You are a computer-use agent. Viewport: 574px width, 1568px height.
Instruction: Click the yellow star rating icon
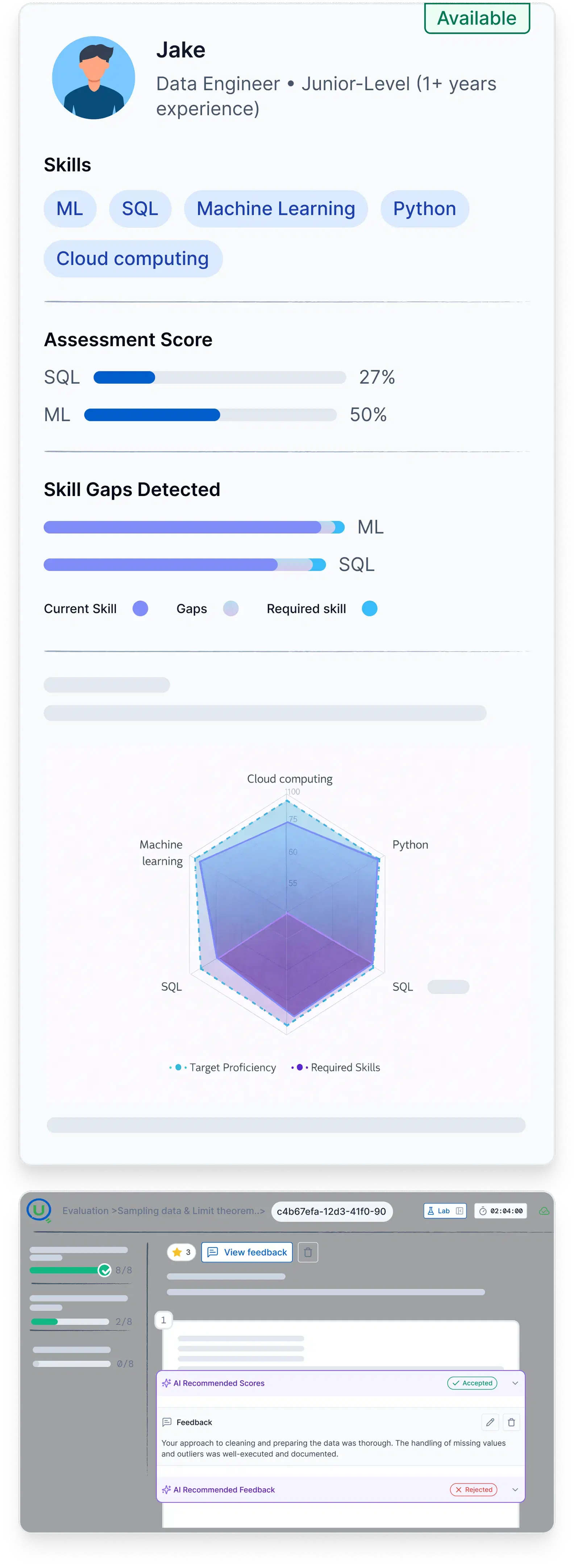pyautogui.click(x=177, y=1253)
